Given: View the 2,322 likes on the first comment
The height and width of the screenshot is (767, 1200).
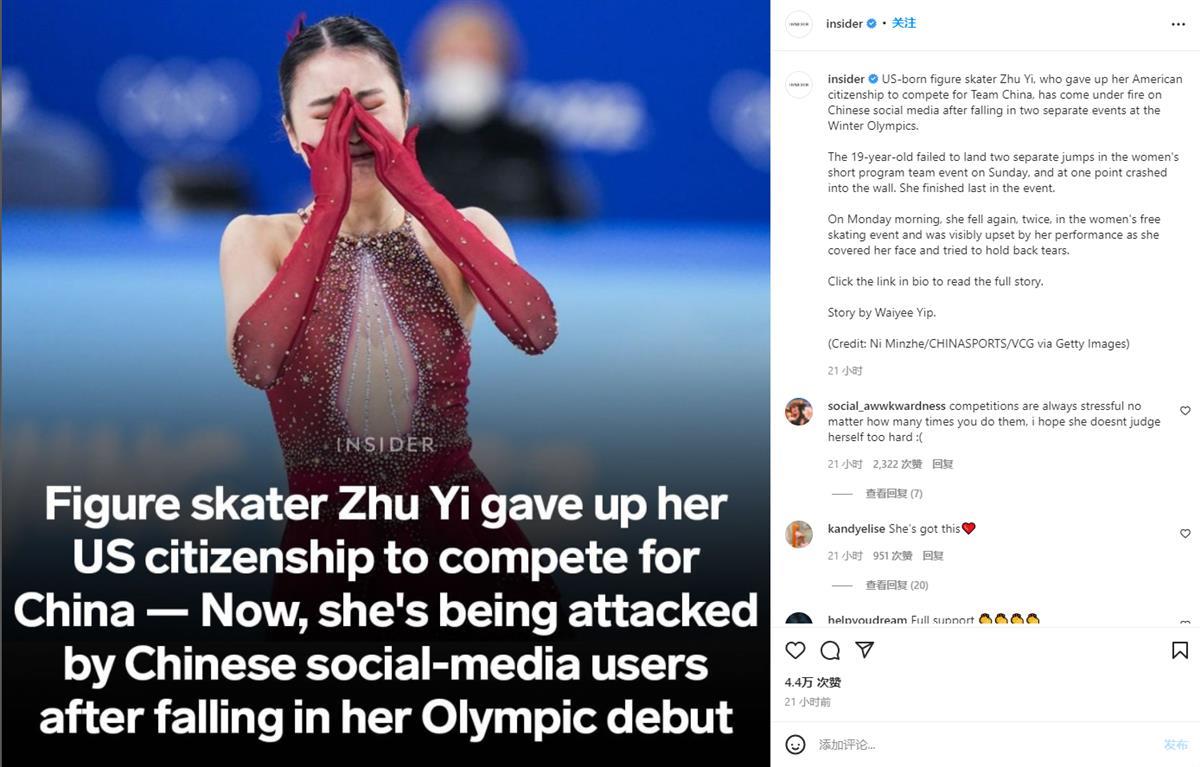Looking at the screenshot, I should [898, 464].
